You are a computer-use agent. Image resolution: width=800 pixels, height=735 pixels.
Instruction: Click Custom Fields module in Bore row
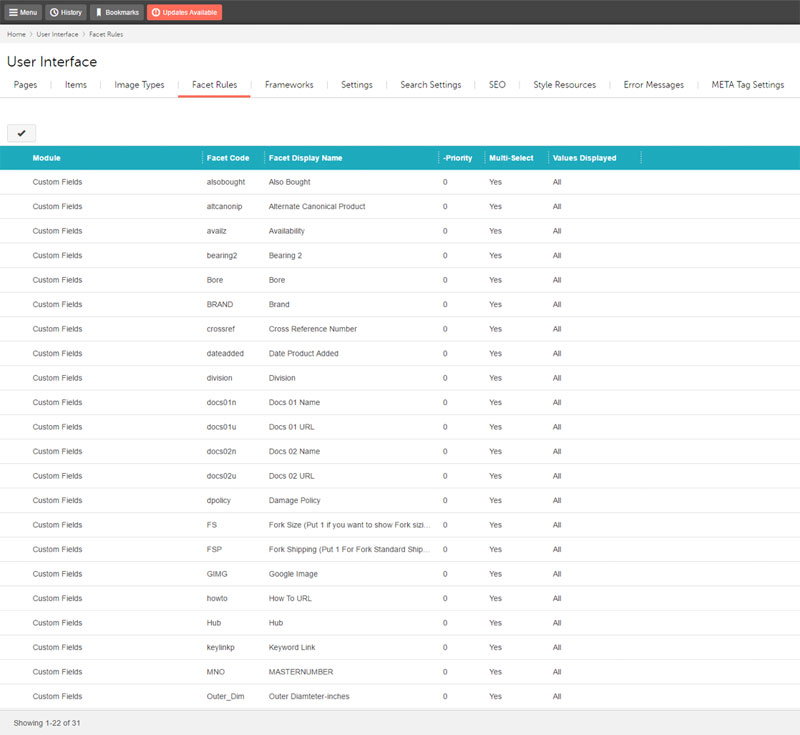[x=57, y=280]
